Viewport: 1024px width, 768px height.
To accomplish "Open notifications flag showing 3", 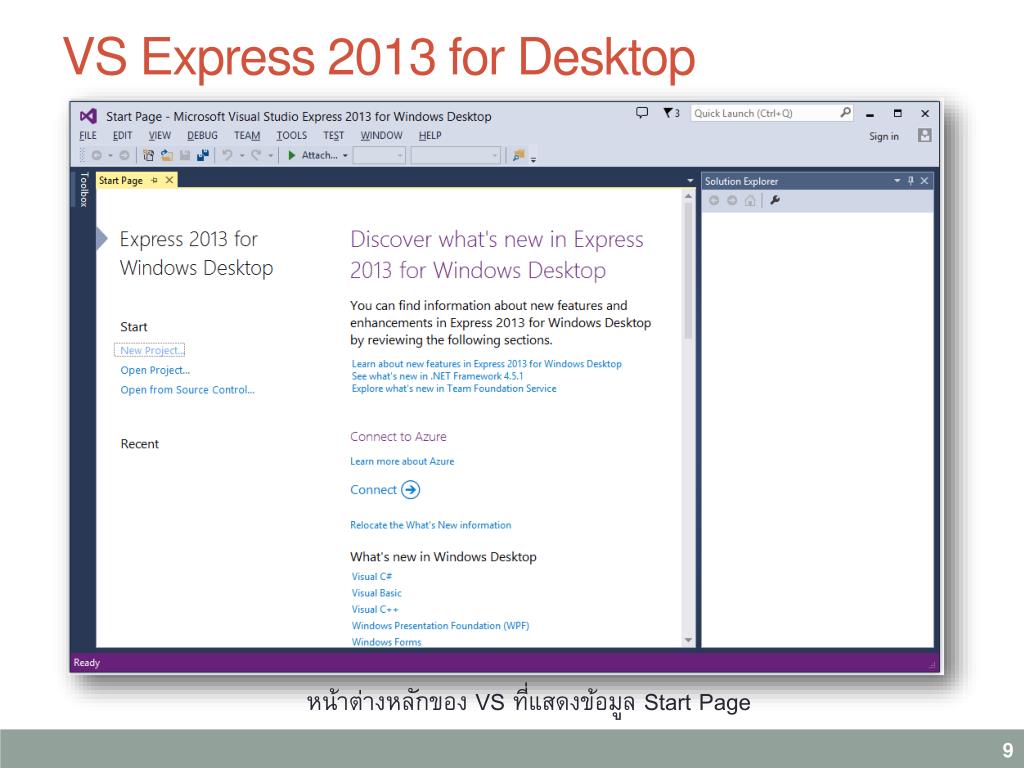I will pos(671,113).
